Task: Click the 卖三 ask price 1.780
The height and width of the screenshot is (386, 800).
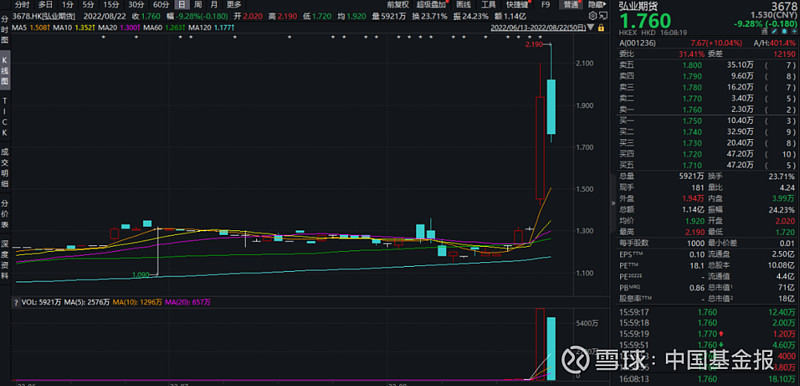Action: coord(692,87)
